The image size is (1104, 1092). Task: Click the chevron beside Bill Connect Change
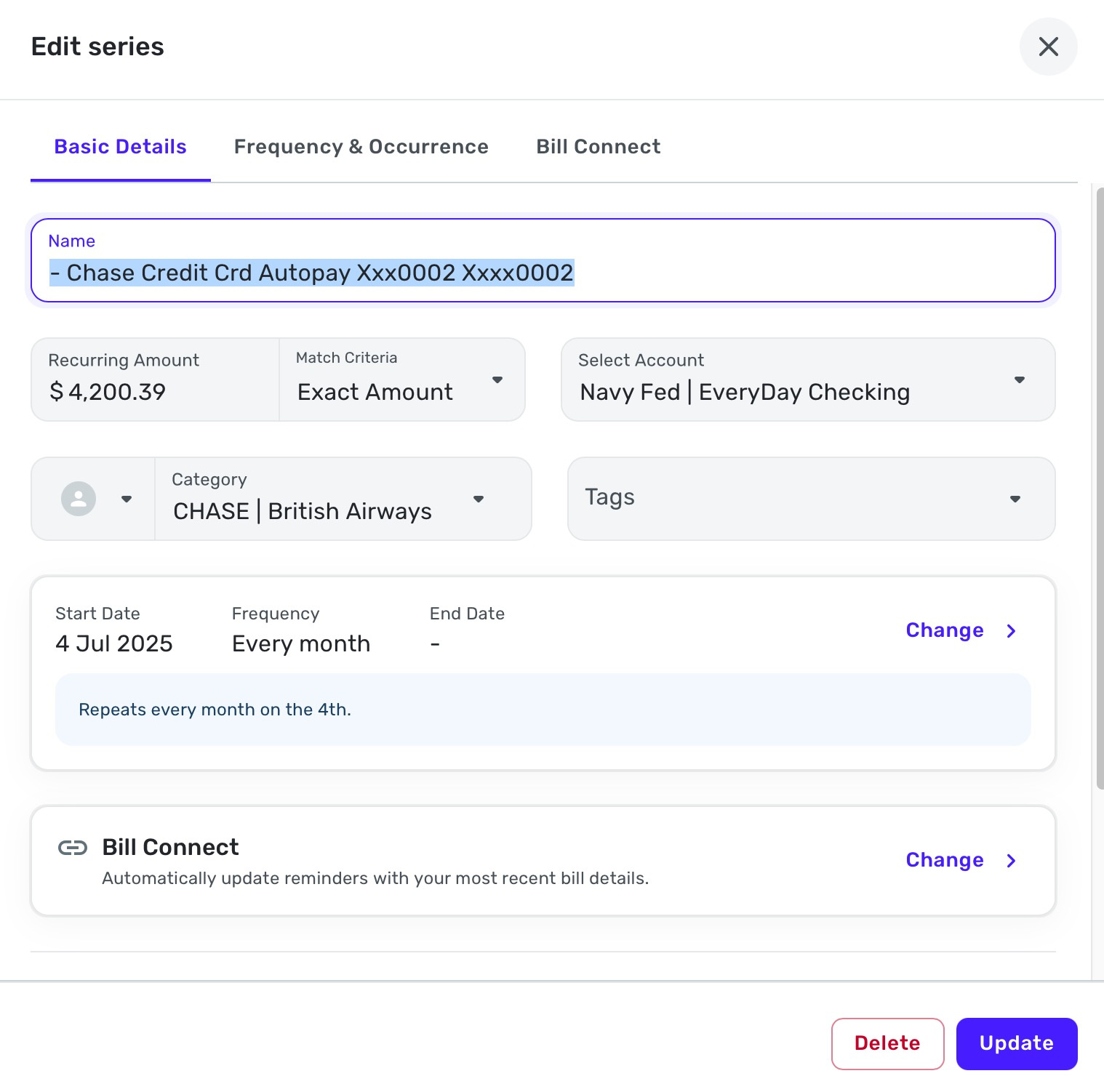(1011, 861)
